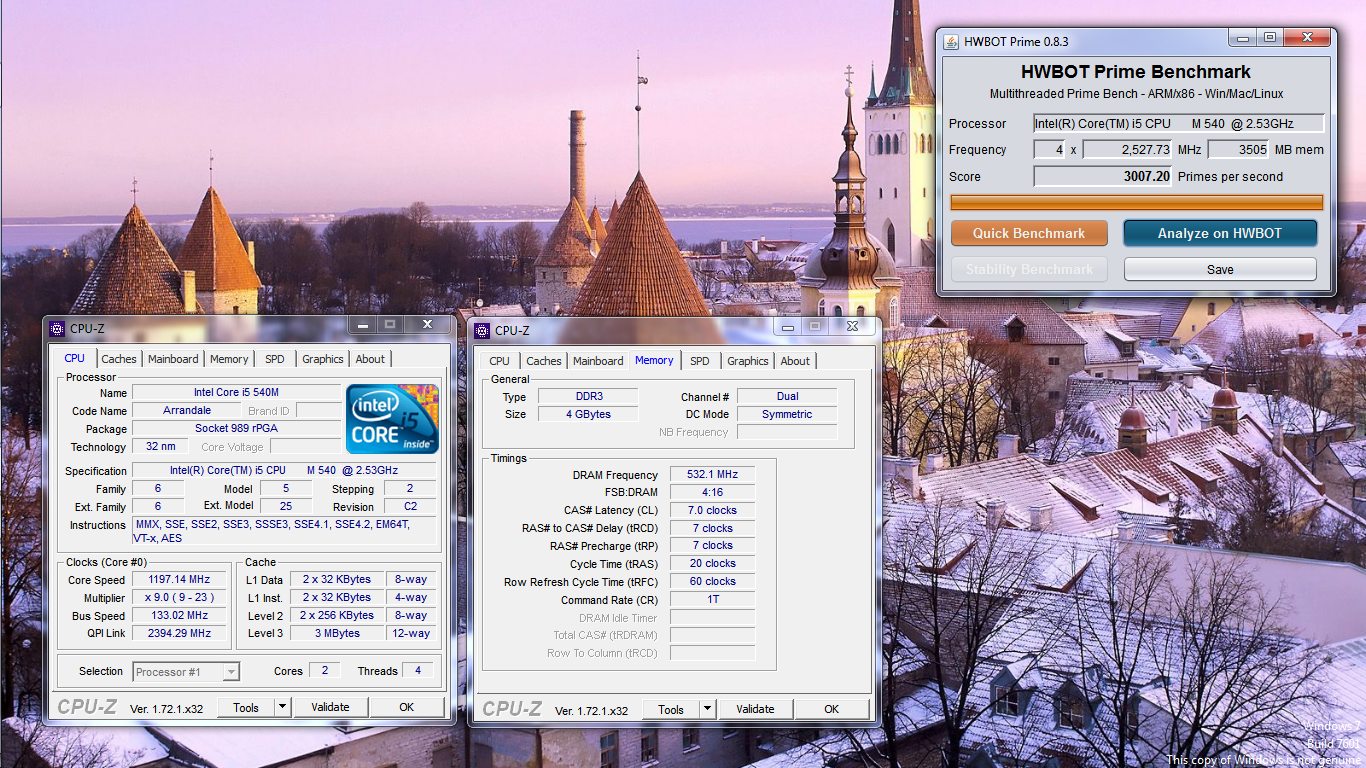Click the Intel Core i5 logo badge
1366x768 pixels.
coord(392,418)
